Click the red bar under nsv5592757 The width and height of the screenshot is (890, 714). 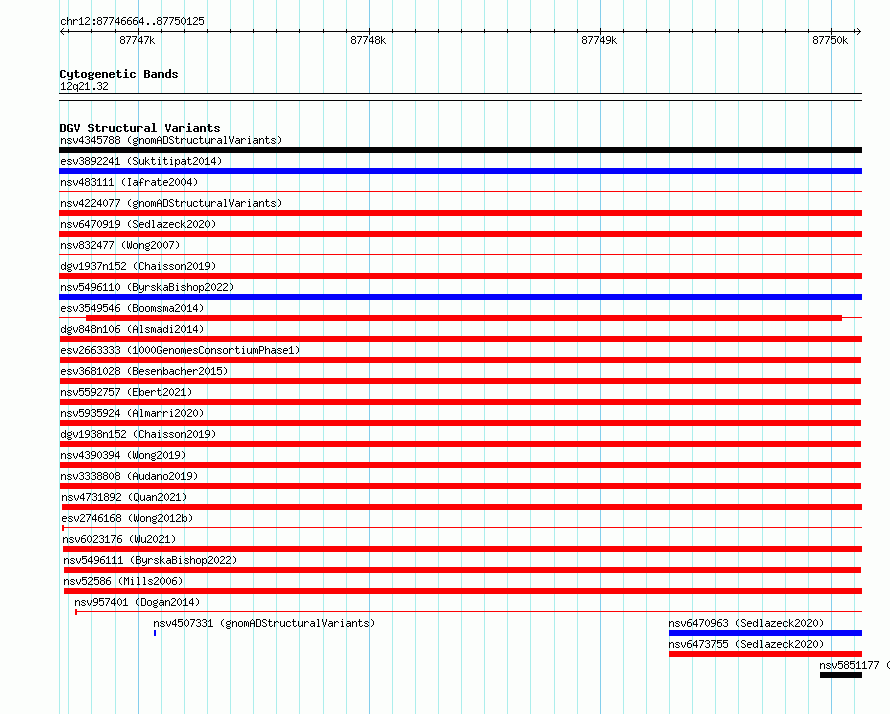click(460, 402)
